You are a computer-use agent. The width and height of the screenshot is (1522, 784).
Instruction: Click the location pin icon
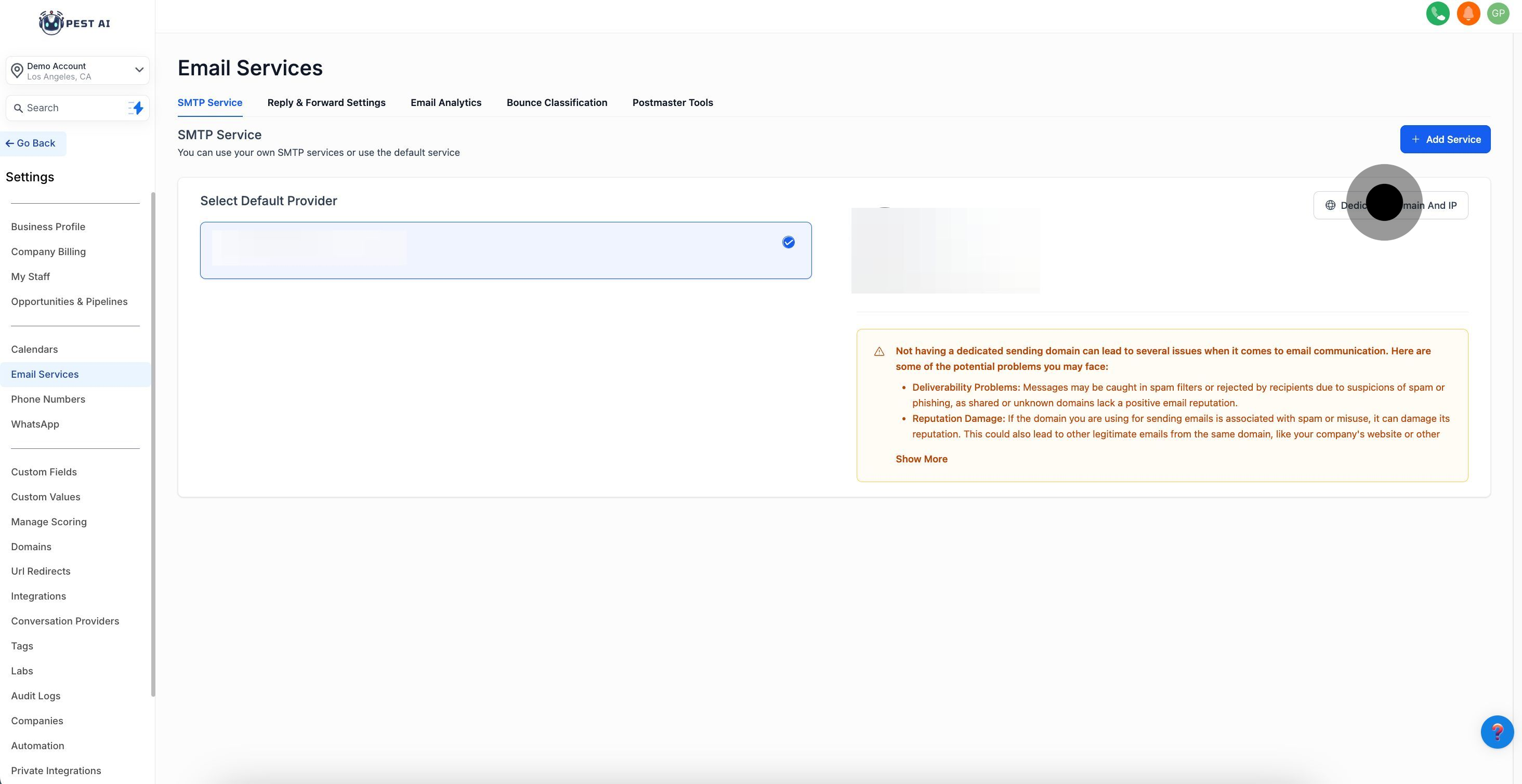[x=17, y=71]
